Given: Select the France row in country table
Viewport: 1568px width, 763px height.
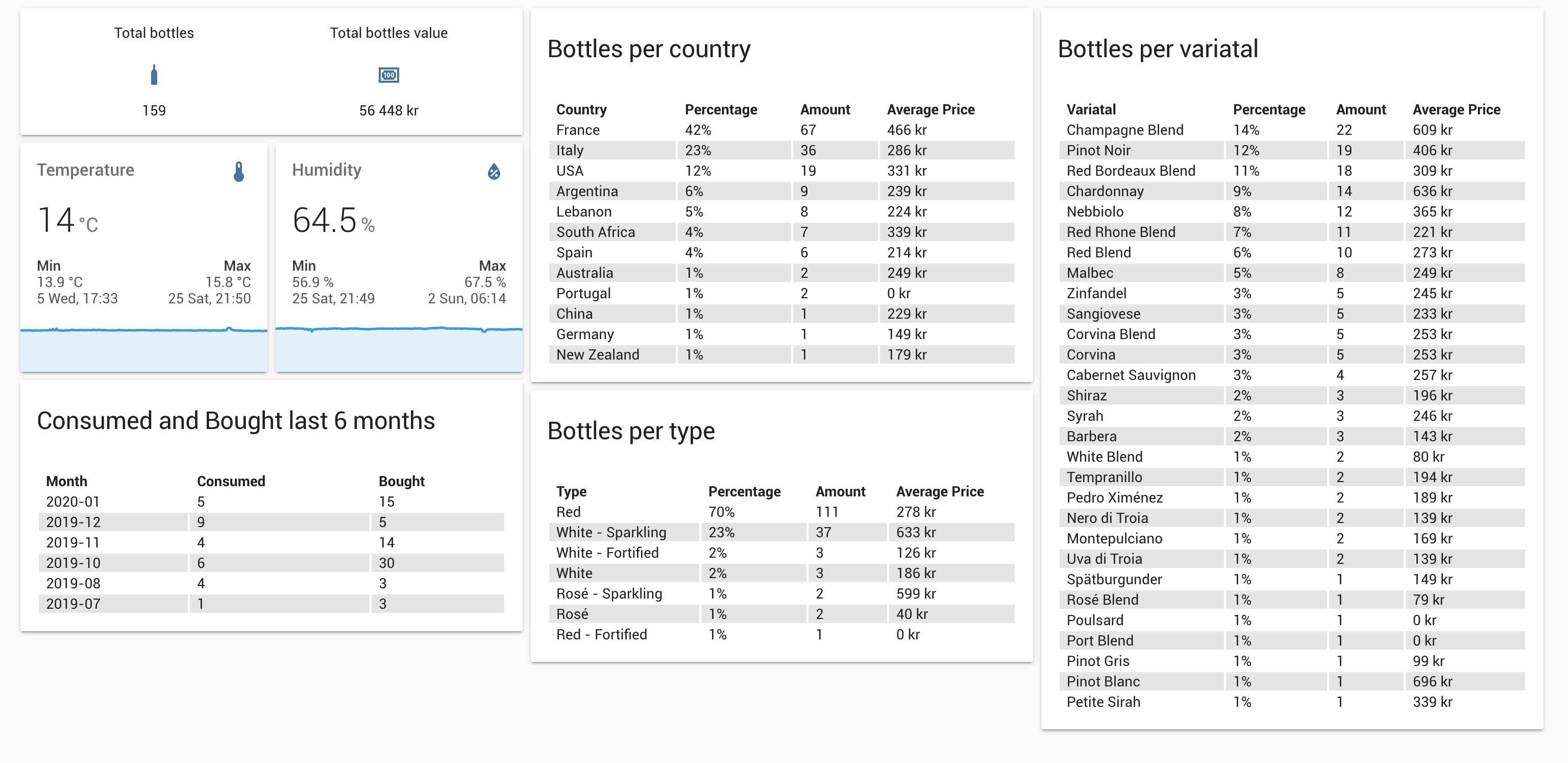Looking at the screenshot, I should click(578, 130).
